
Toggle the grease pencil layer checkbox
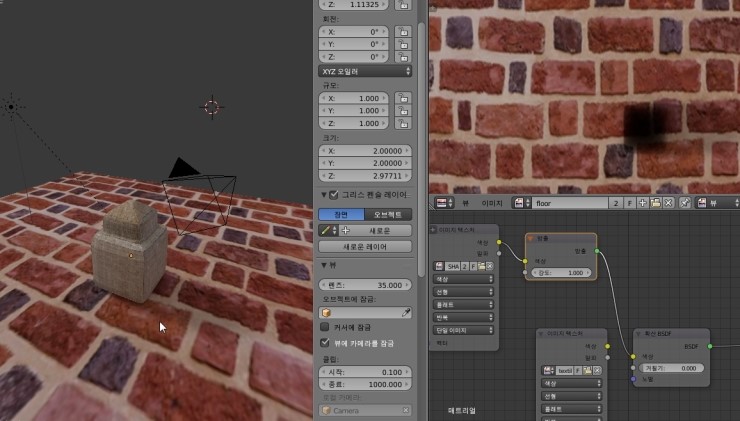(334, 194)
